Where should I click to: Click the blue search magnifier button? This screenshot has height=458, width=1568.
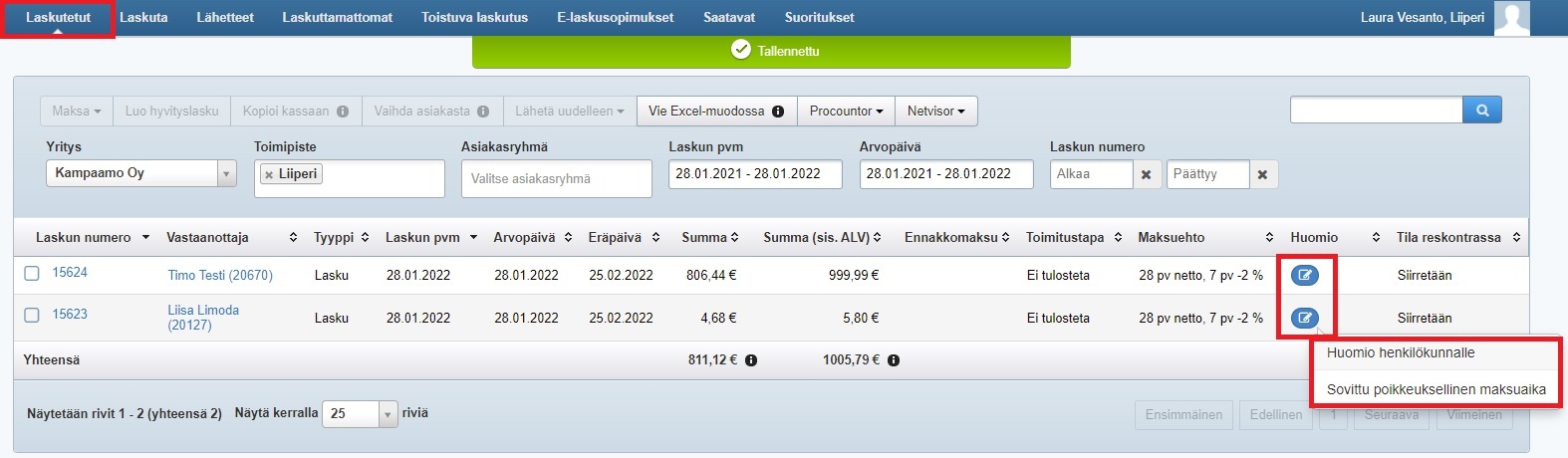point(1482,111)
